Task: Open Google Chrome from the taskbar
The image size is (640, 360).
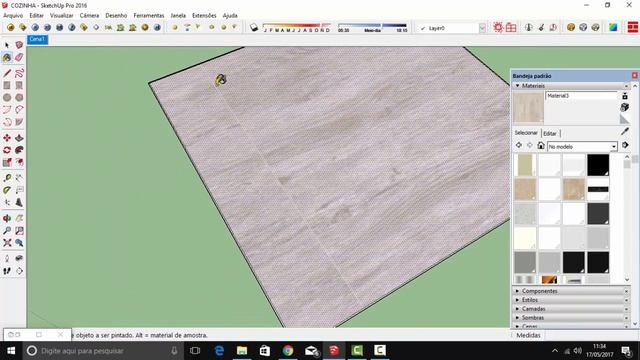Action: click(288, 351)
